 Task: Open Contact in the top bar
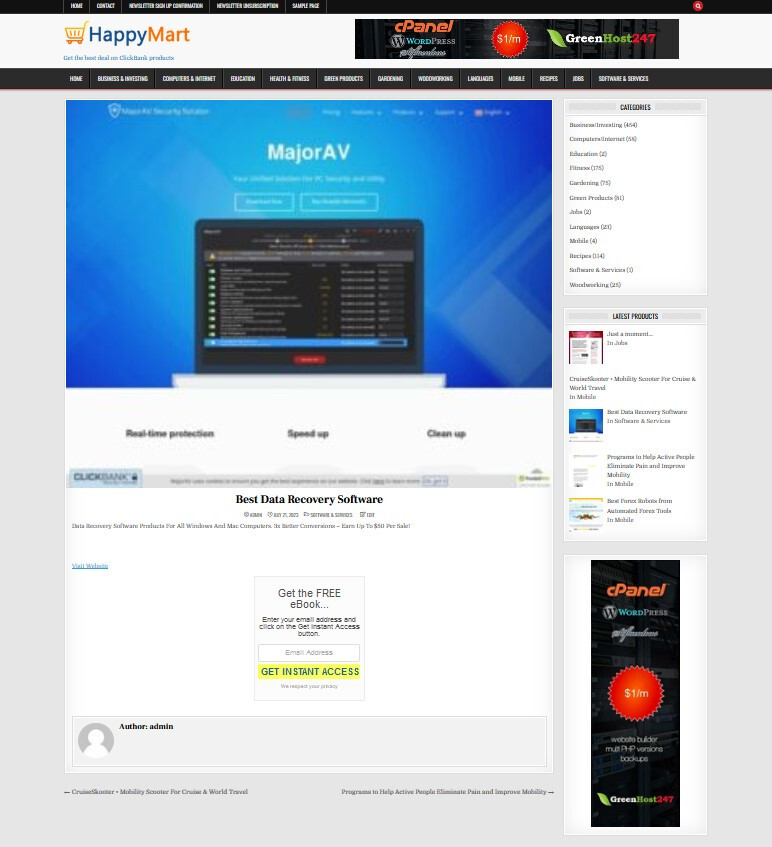(106, 6)
